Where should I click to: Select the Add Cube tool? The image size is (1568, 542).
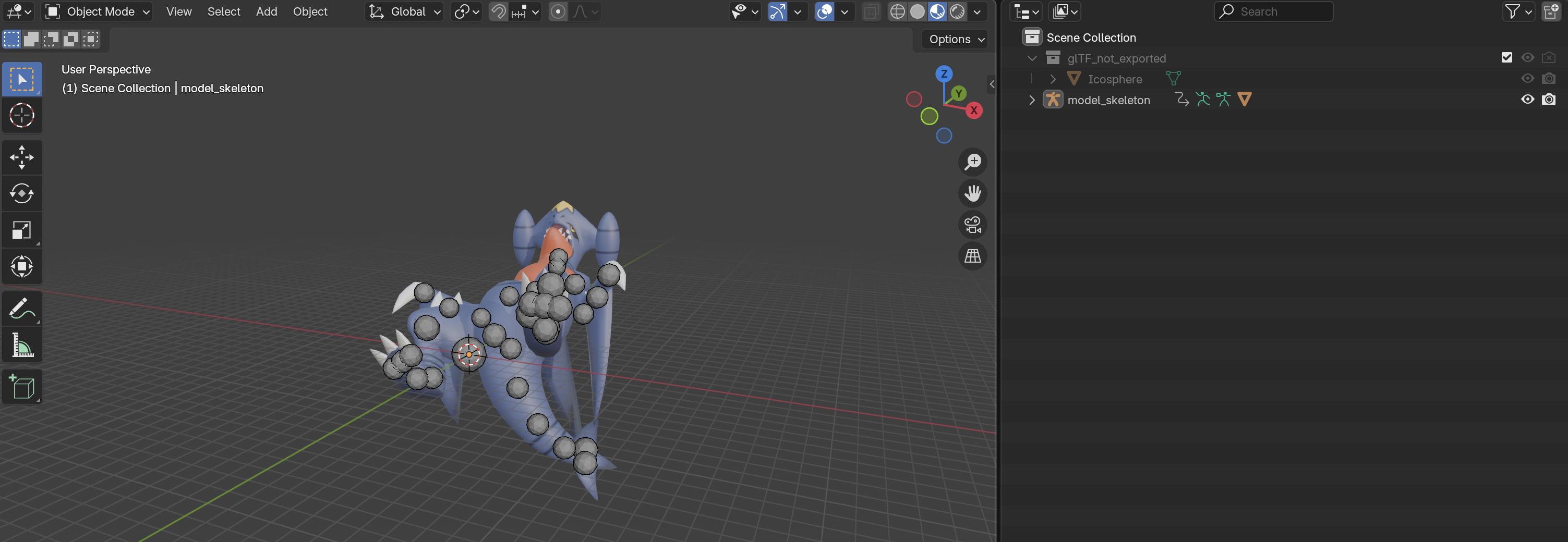22,386
